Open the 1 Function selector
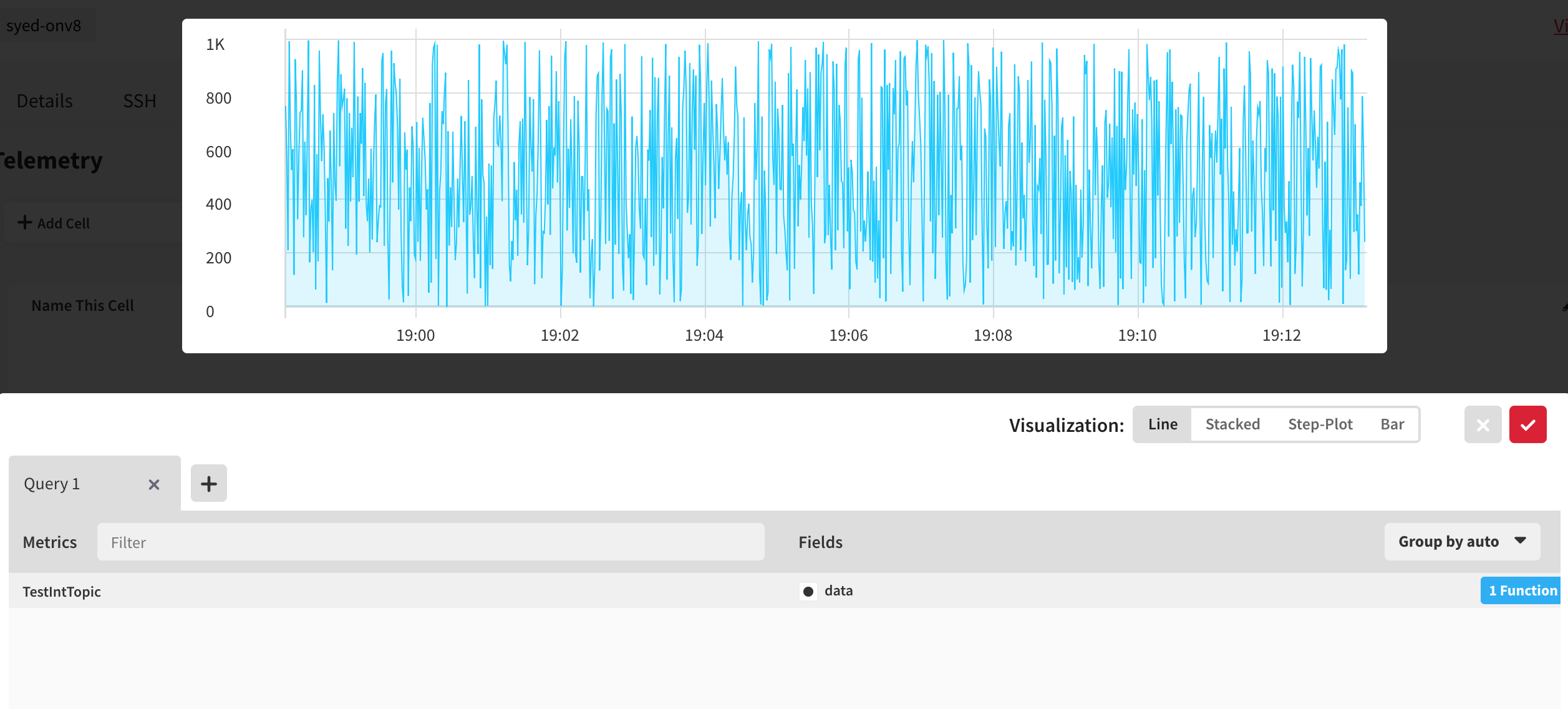Image resolution: width=1568 pixels, height=709 pixels. pyautogui.click(x=1522, y=590)
